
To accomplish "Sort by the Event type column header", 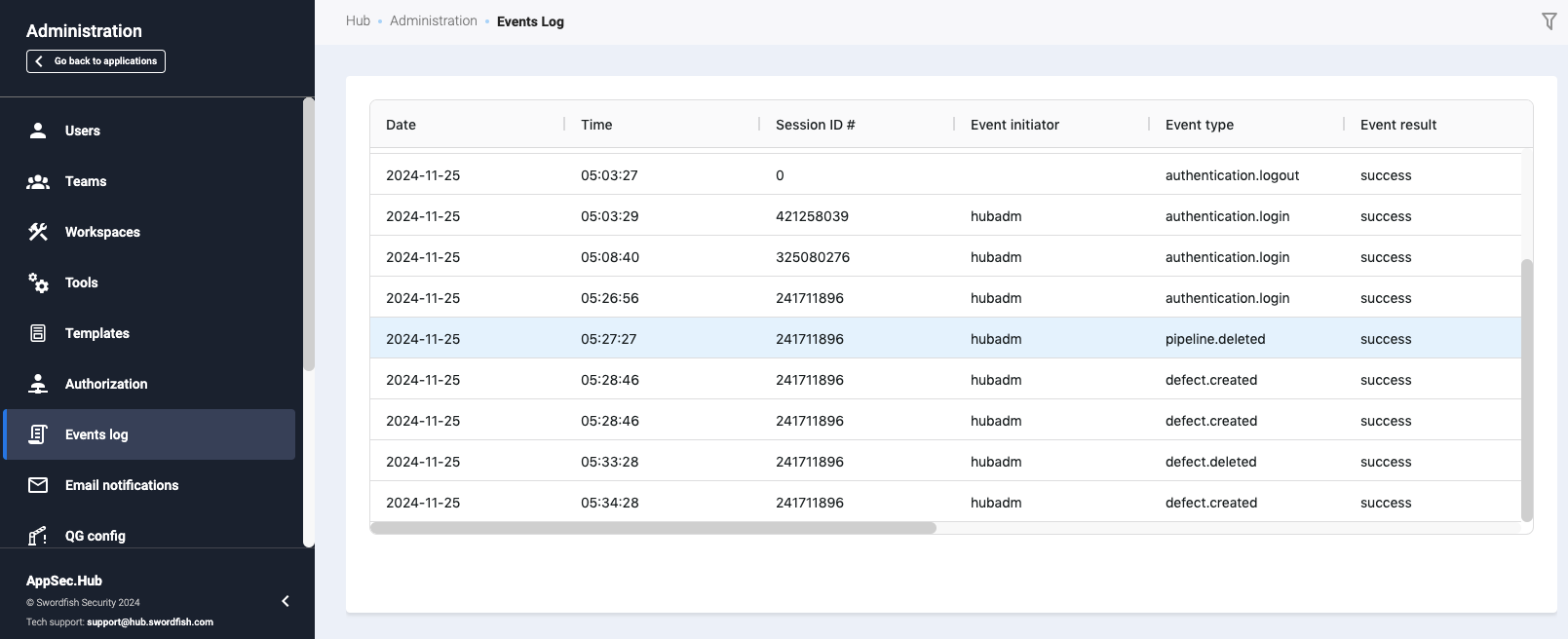I will pos(1200,125).
